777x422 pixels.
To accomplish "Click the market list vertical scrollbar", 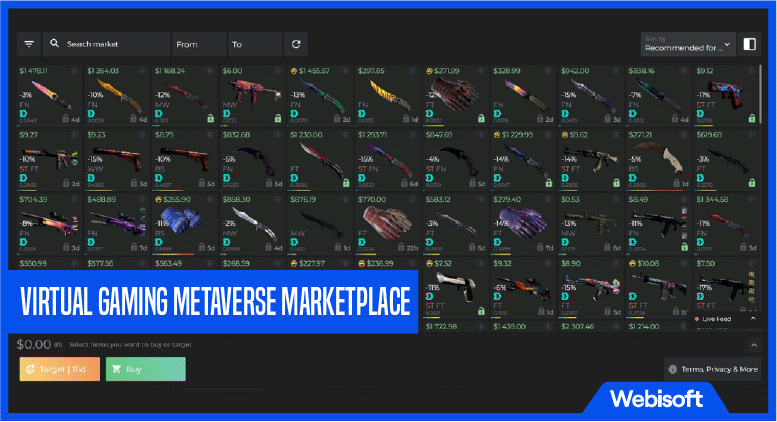I will [761, 94].
